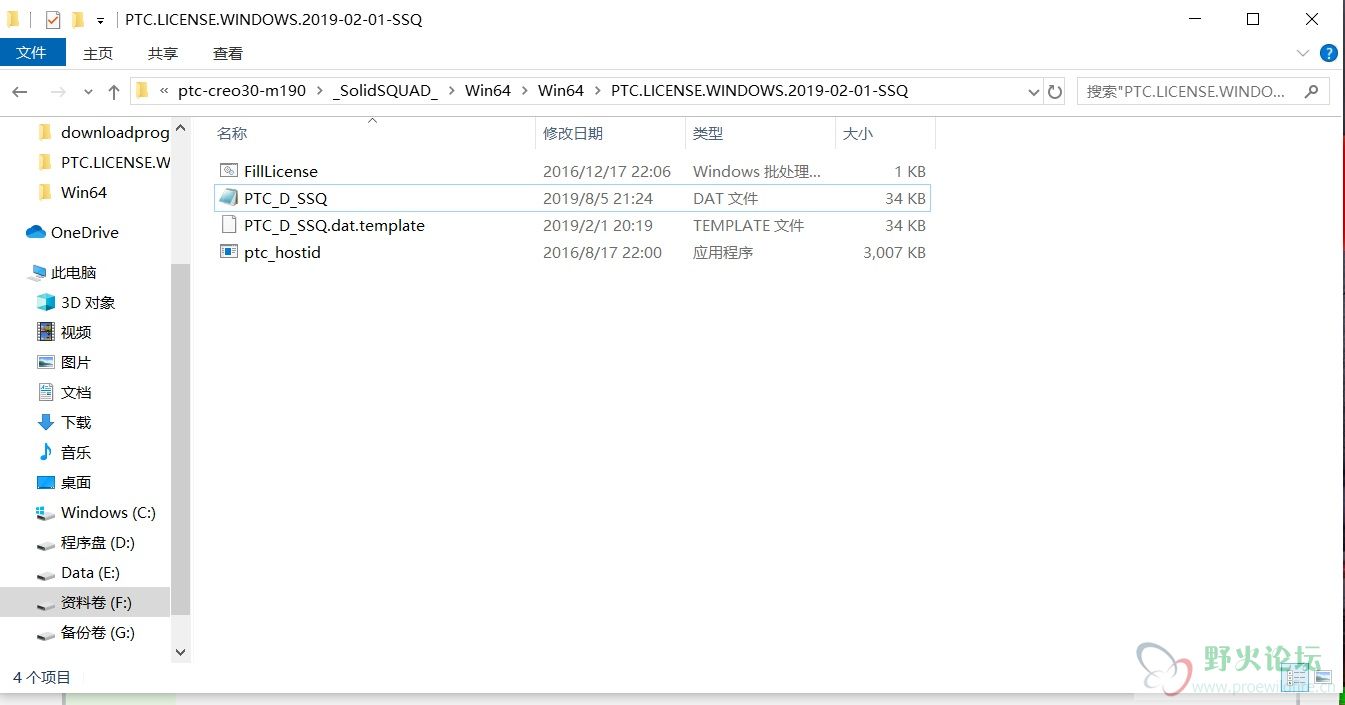Open recent locations dropdown arrow
Screen dimensions: 1345x705
(x=88, y=92)
